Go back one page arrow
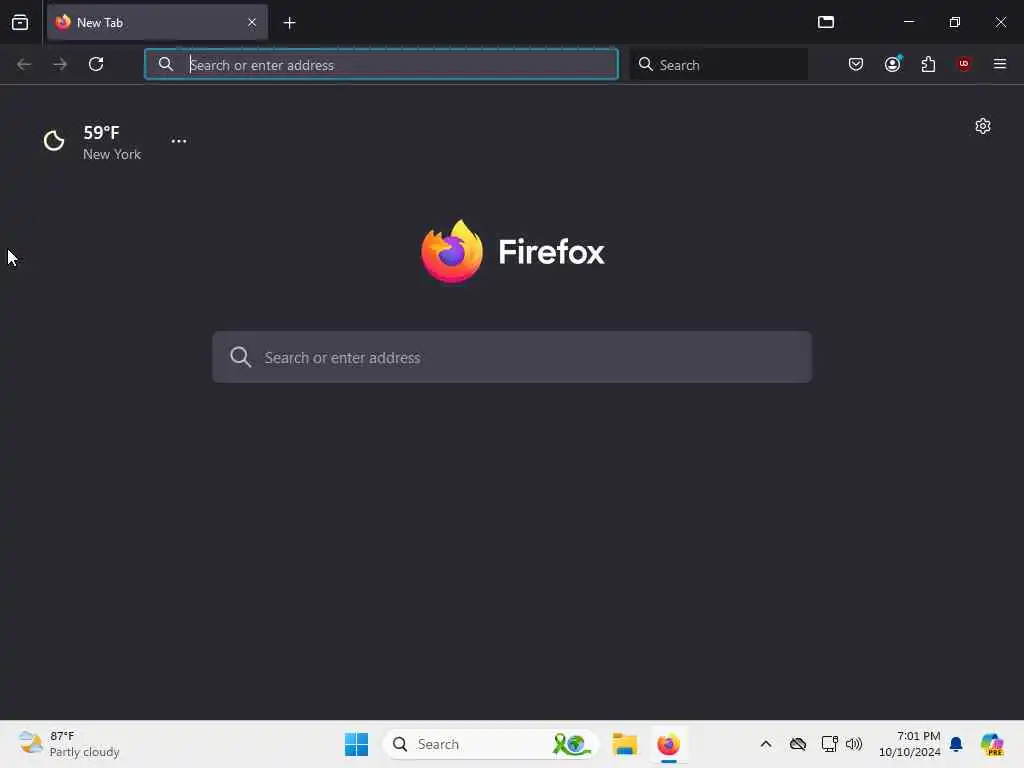Screen dimensions: 1024x768 [x=24, y=64]
